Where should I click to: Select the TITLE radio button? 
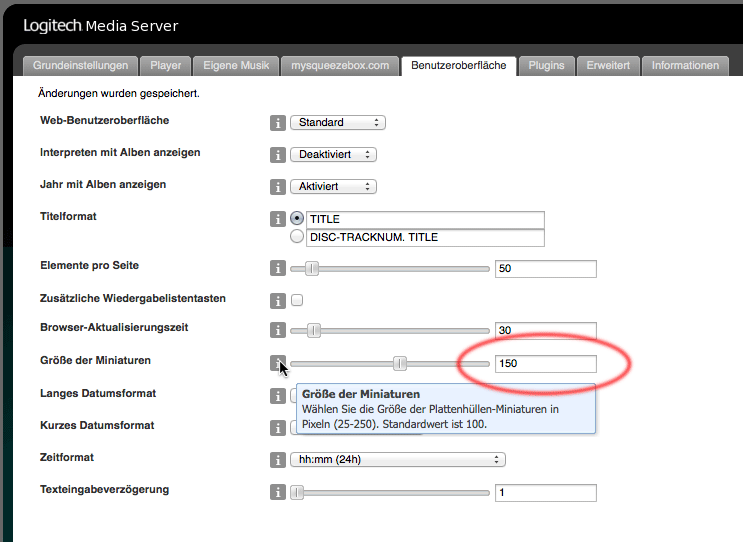297,219
